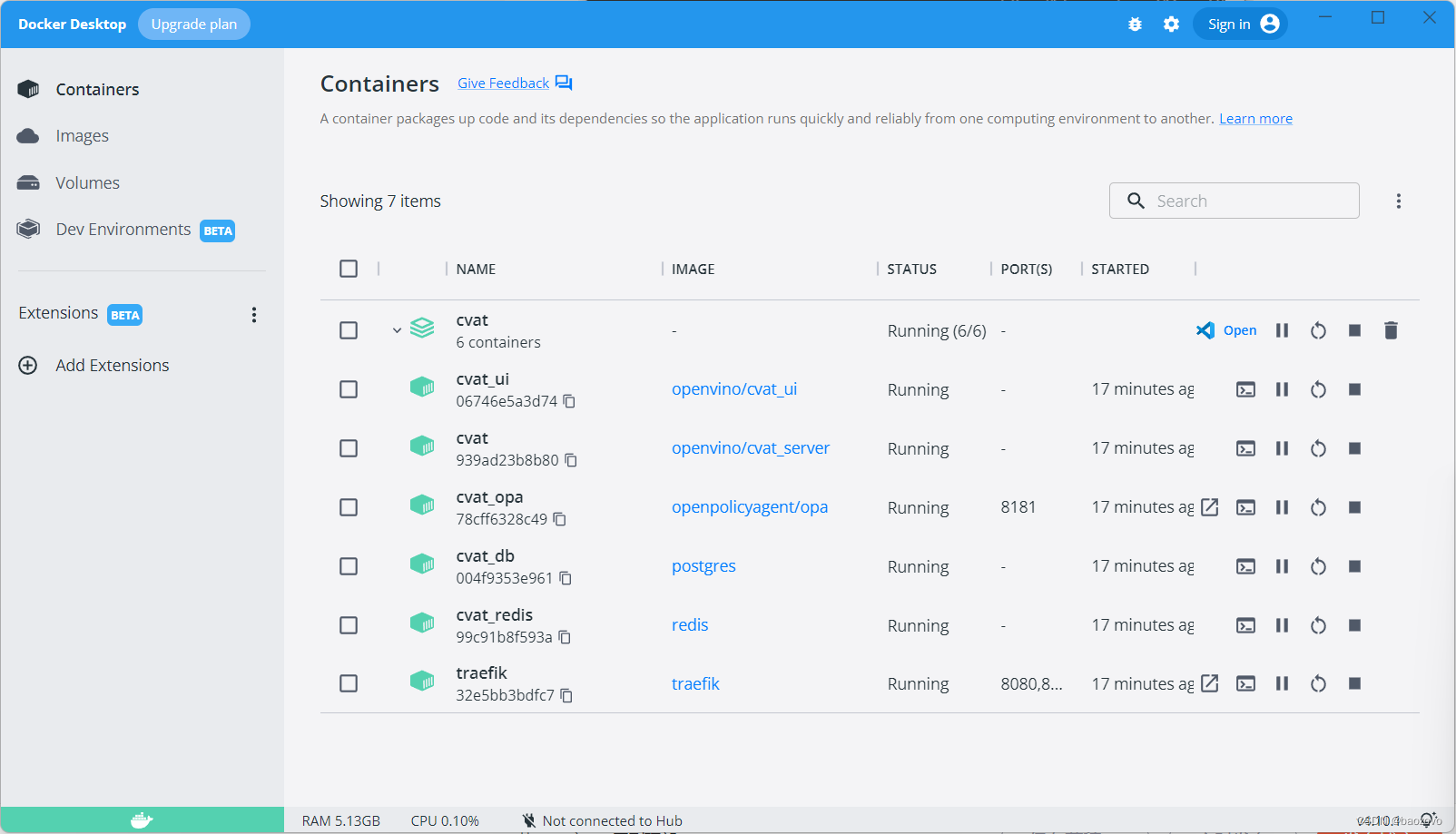Restart the cvat stack (6 containers)
Screen dimensions: 1456x834
click(x=1318, y=330)
